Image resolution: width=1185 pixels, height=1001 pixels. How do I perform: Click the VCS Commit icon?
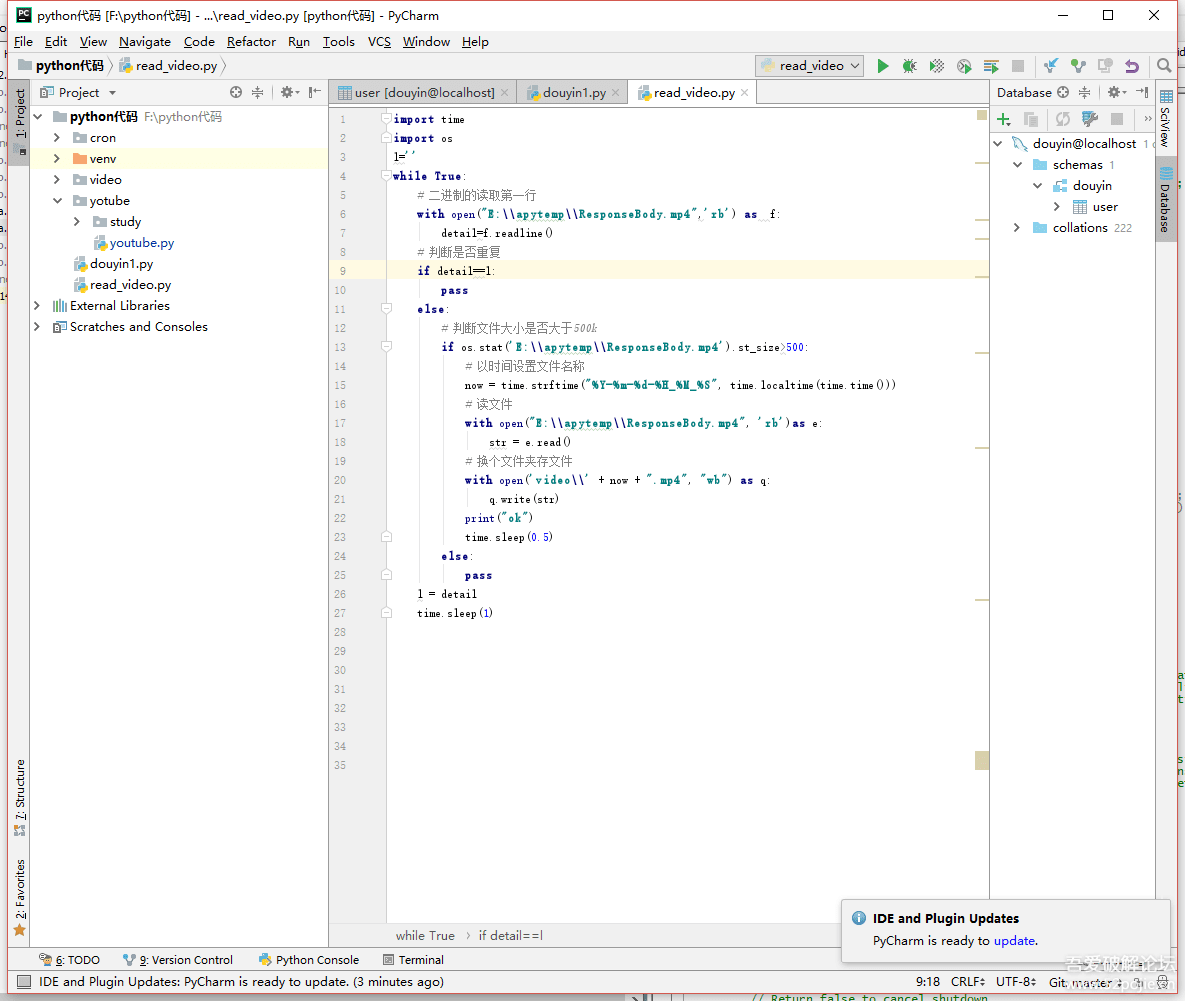(1078, 66)
